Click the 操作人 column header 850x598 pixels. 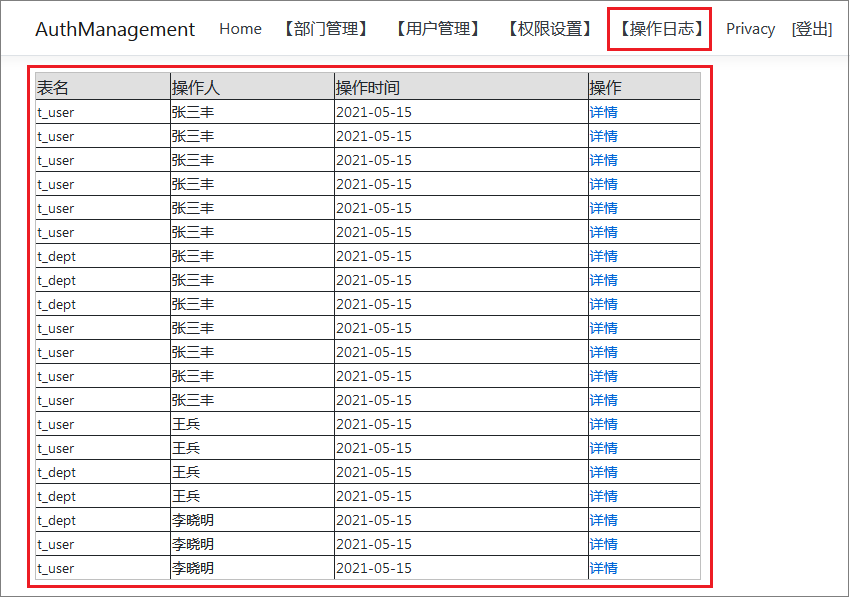pyautogui.click(x=196, y=88)
